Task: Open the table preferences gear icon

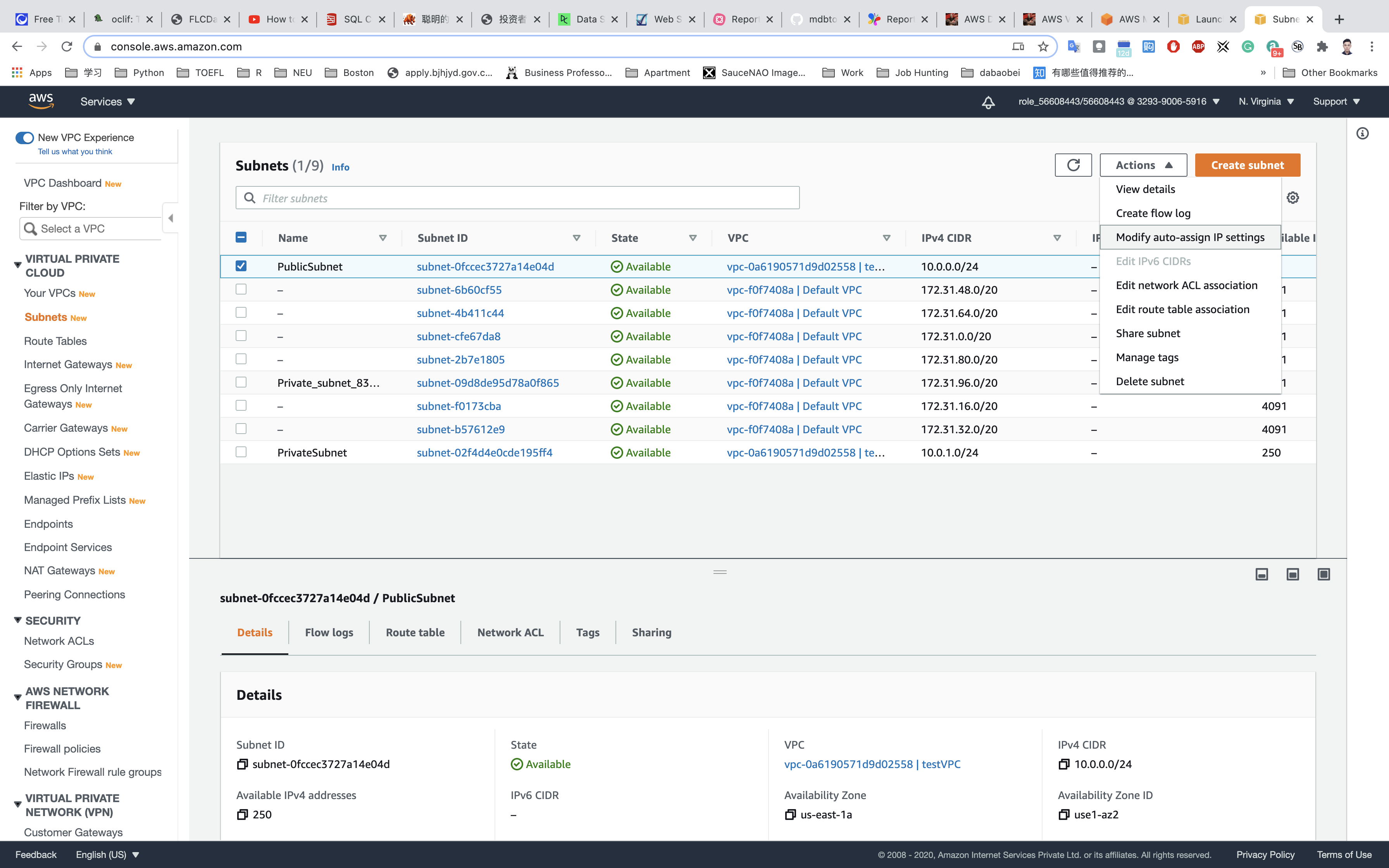Action: [1292, 198]
